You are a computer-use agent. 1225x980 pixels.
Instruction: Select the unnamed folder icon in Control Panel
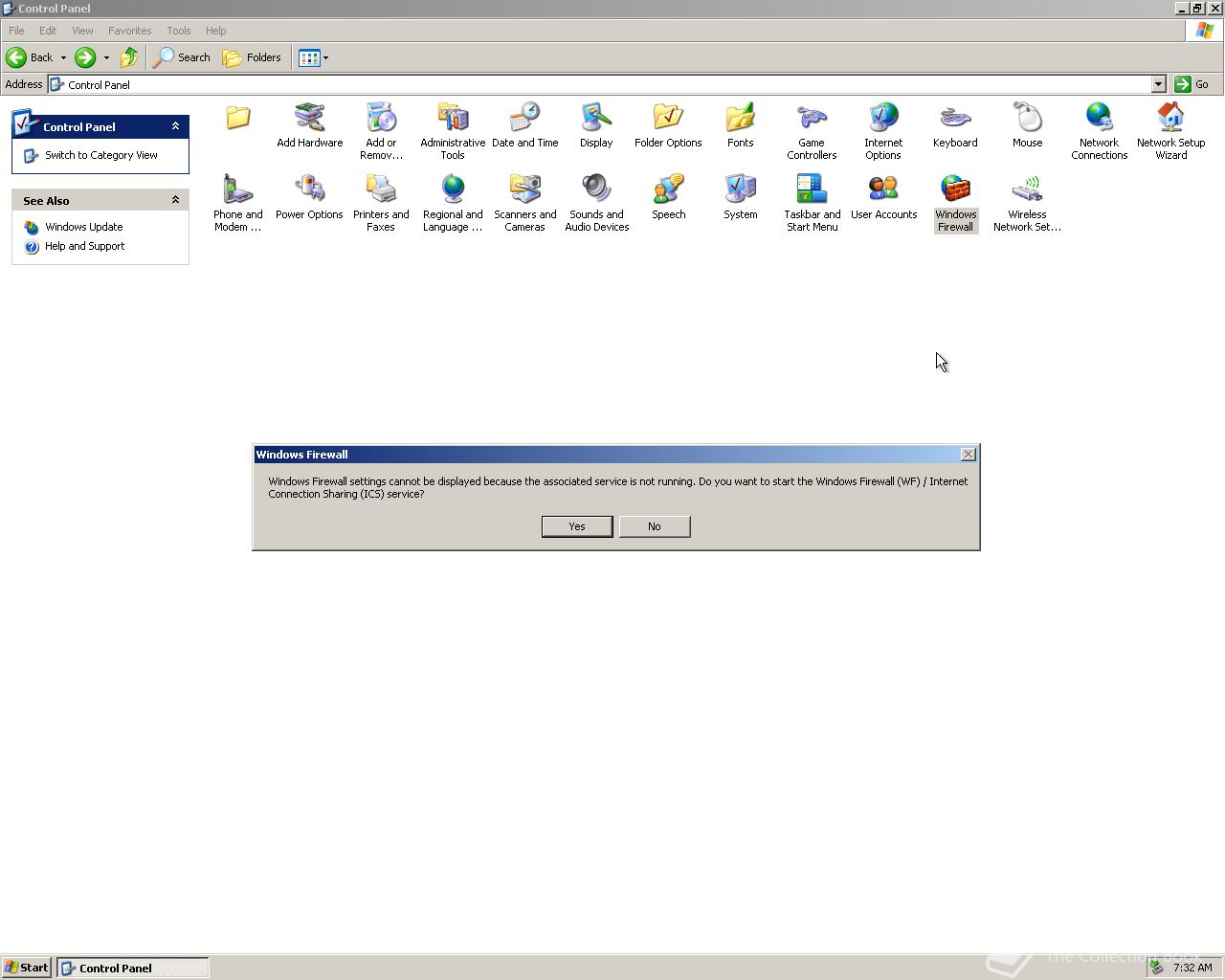[x=237, y=118]
